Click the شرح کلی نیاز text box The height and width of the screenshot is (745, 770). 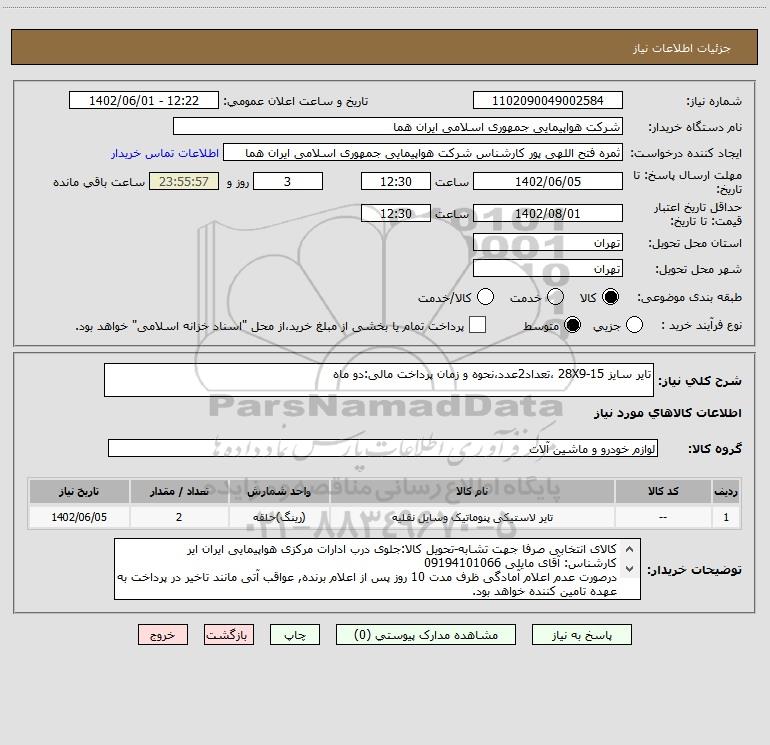(379, 380)
